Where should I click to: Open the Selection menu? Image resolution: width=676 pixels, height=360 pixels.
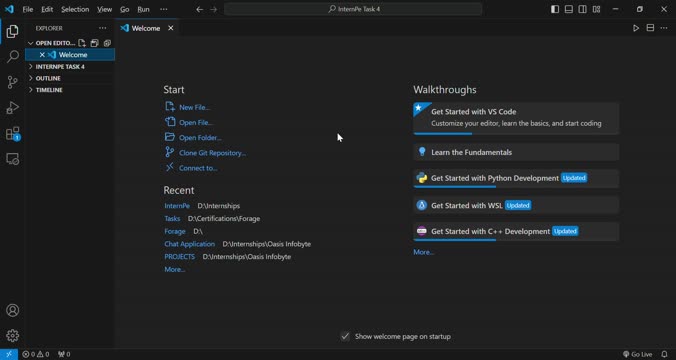click(x=75, y=9)
